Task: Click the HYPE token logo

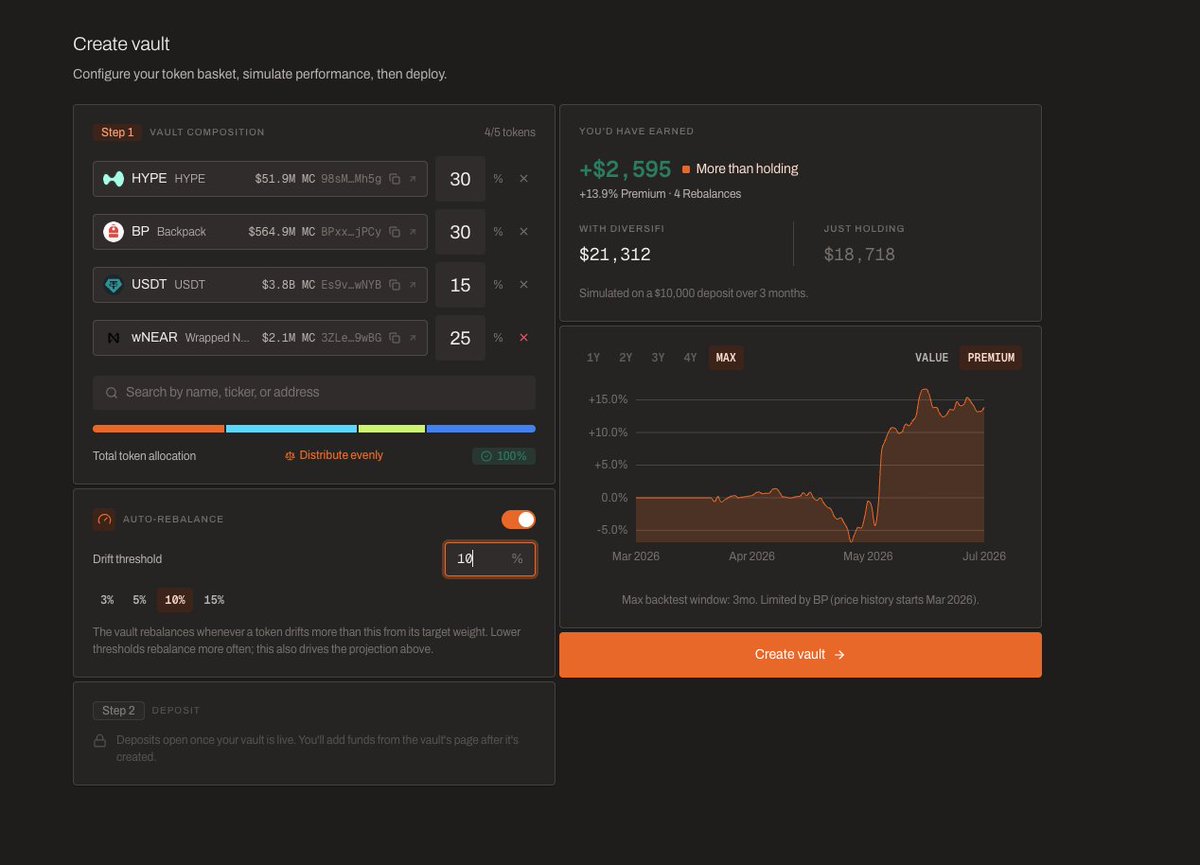Action: click(113, 179)
